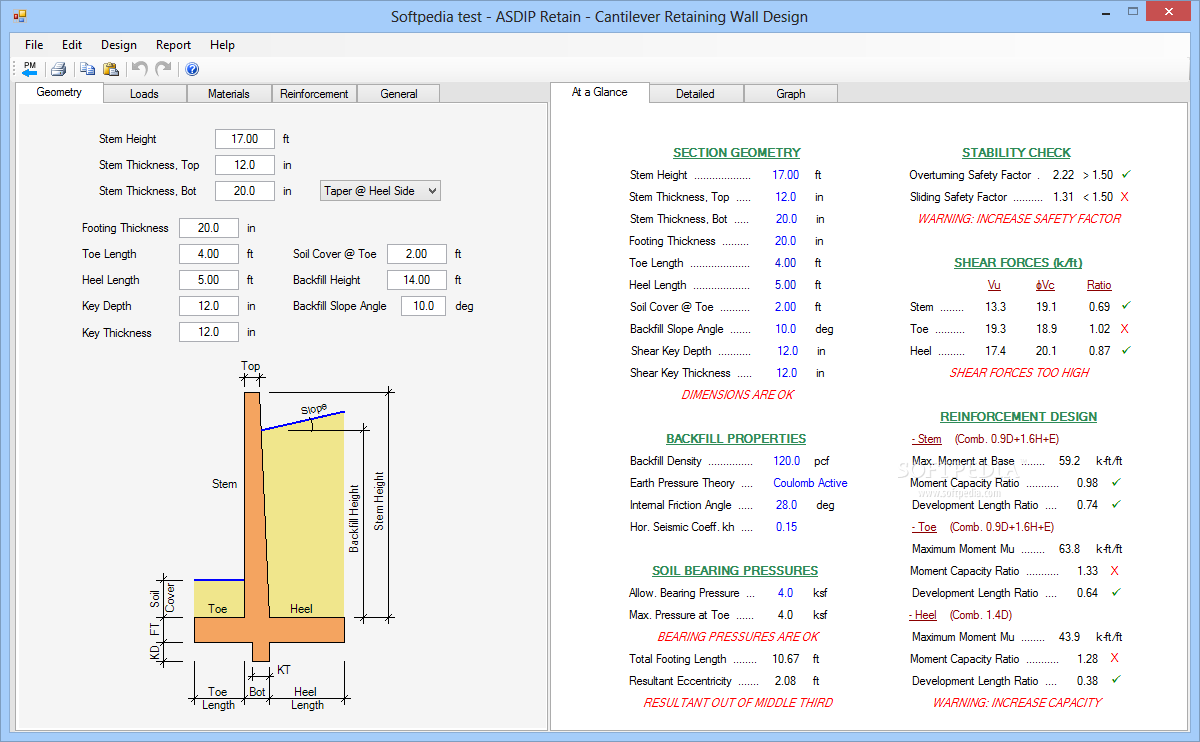The image size is (1200, 742).
Task: Click the BACKFILL PROPERTIES heading
Action: (x=736, y=439)
